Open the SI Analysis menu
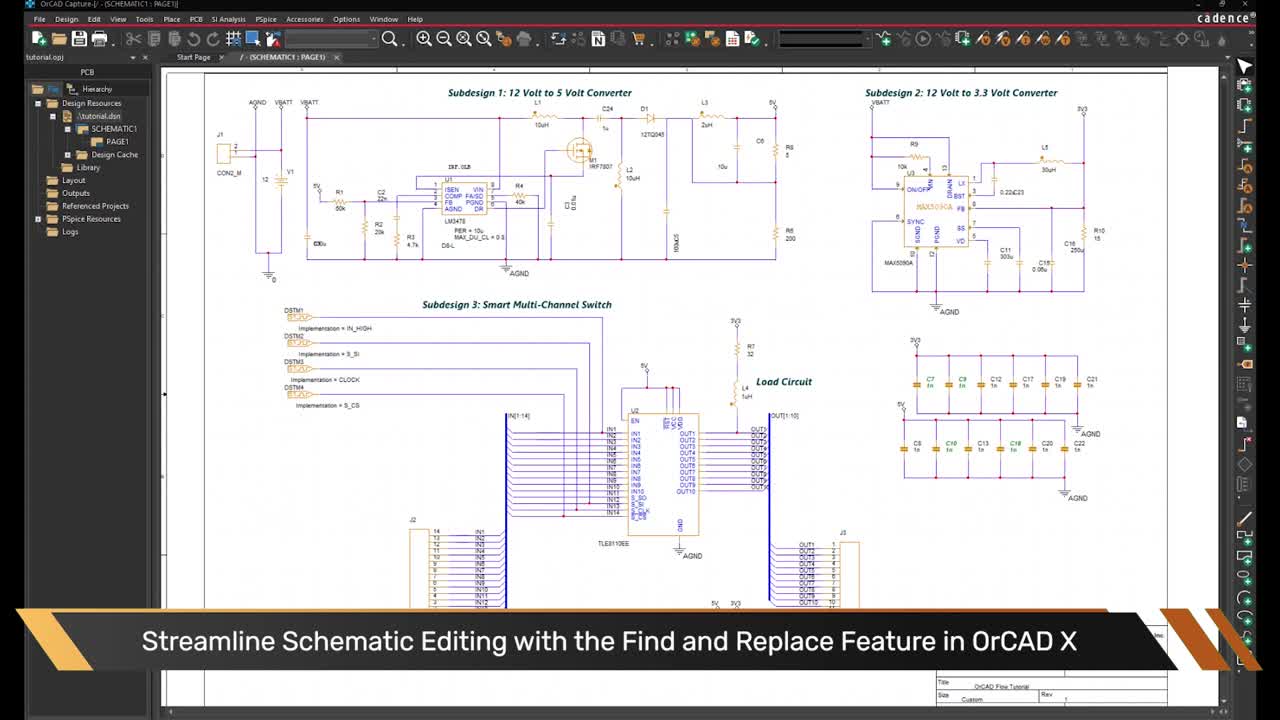 click(228, 19)
